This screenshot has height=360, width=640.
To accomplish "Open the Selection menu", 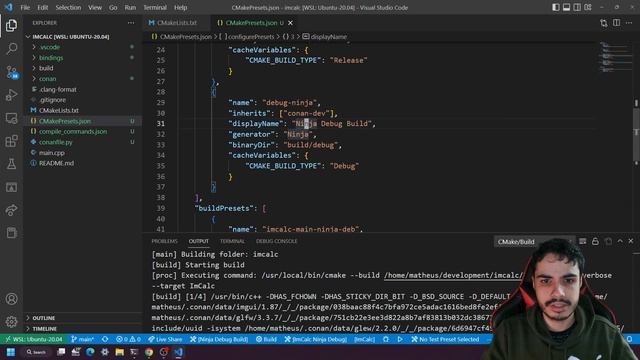I will [68, 7].
